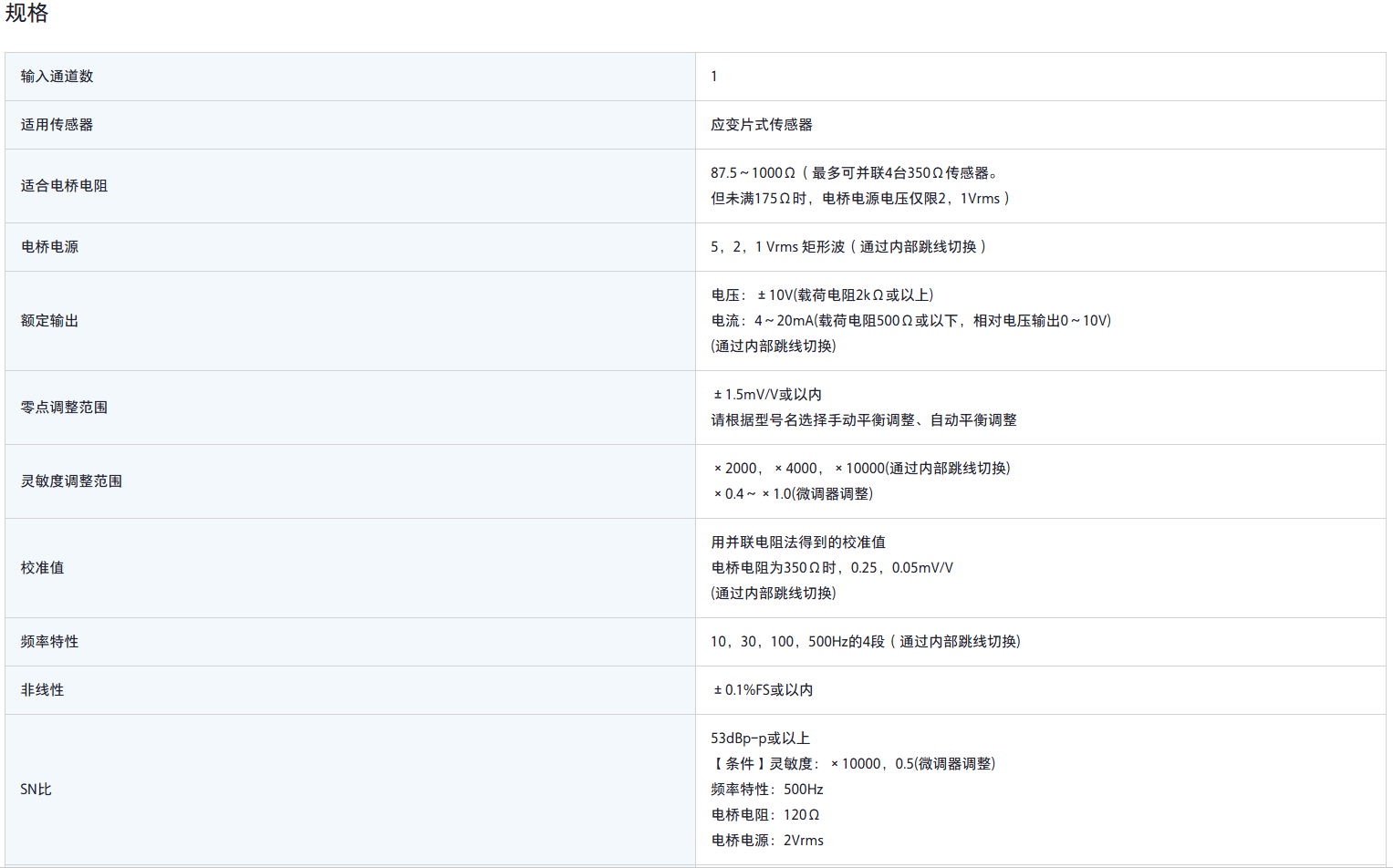1393x868 pixels.
Task: Click the 灵敏度调整范围 row label
Action: tap(71, 481)
